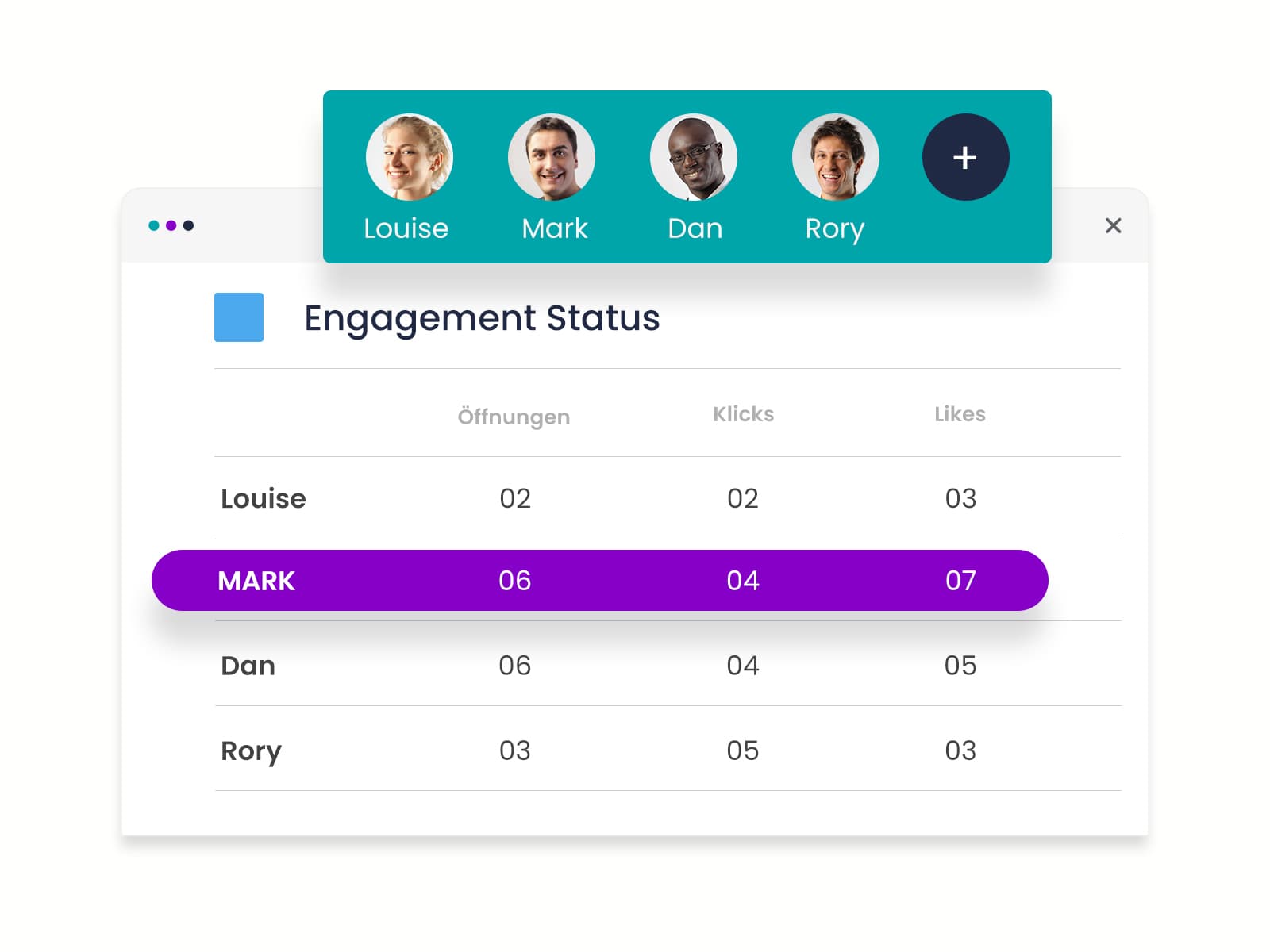Choose Dan's avatar in the teal bar
This screenshot has height=952, width=1270.
point(693,157)
